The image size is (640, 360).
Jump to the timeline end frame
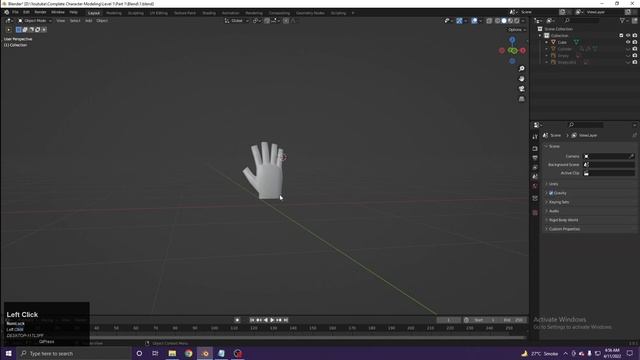point(286,320)
